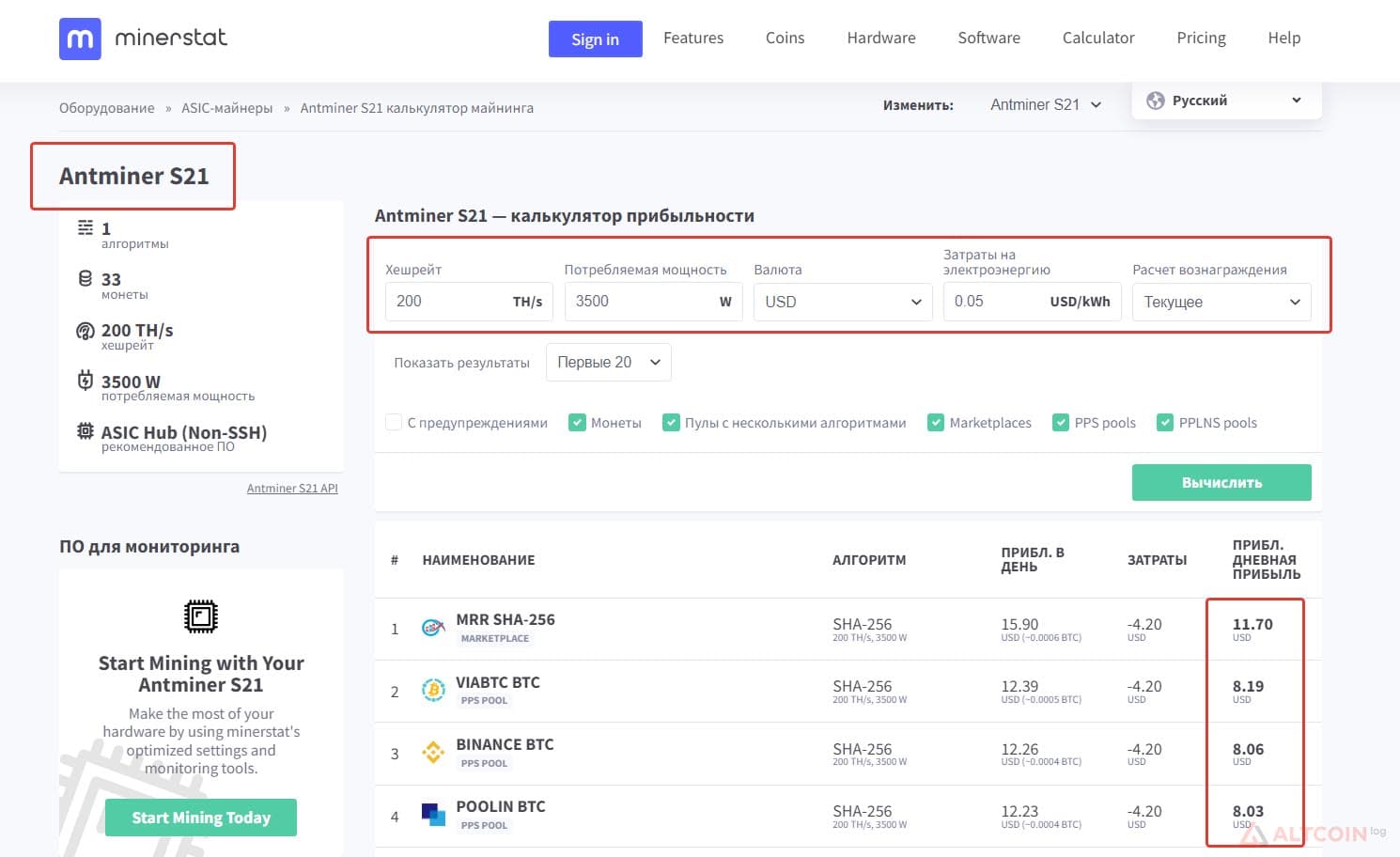The height and width of the screenshot is (857, 1400).
Task: Open the Расчет вознаграждения dropdown
Action: [1221, 302]
